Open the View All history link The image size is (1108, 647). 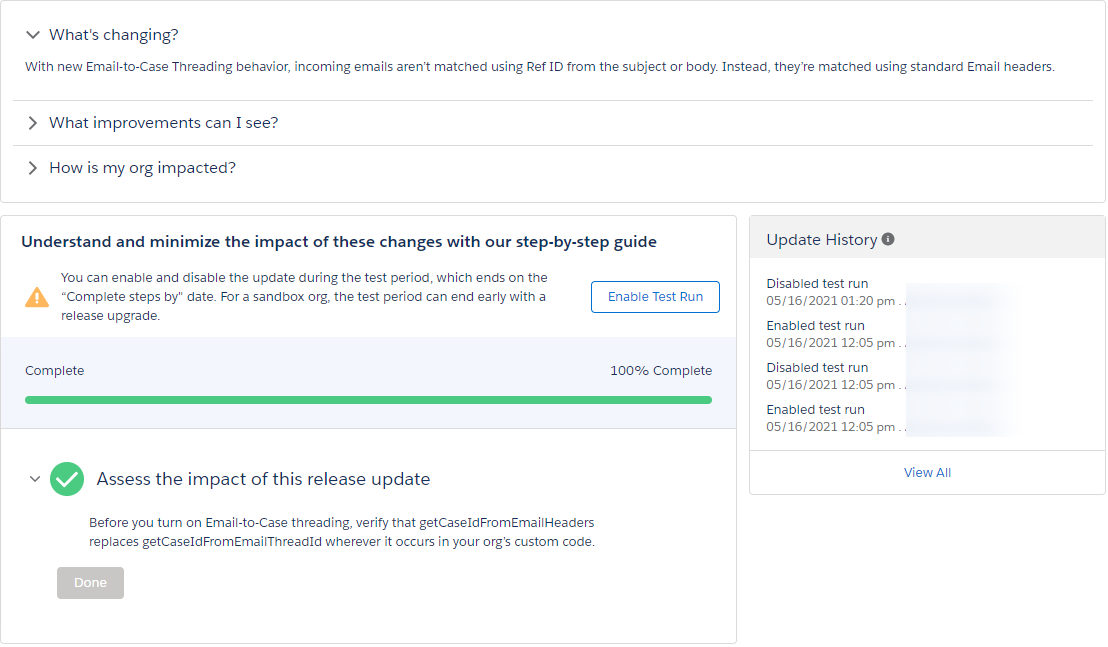click(927, 472)
